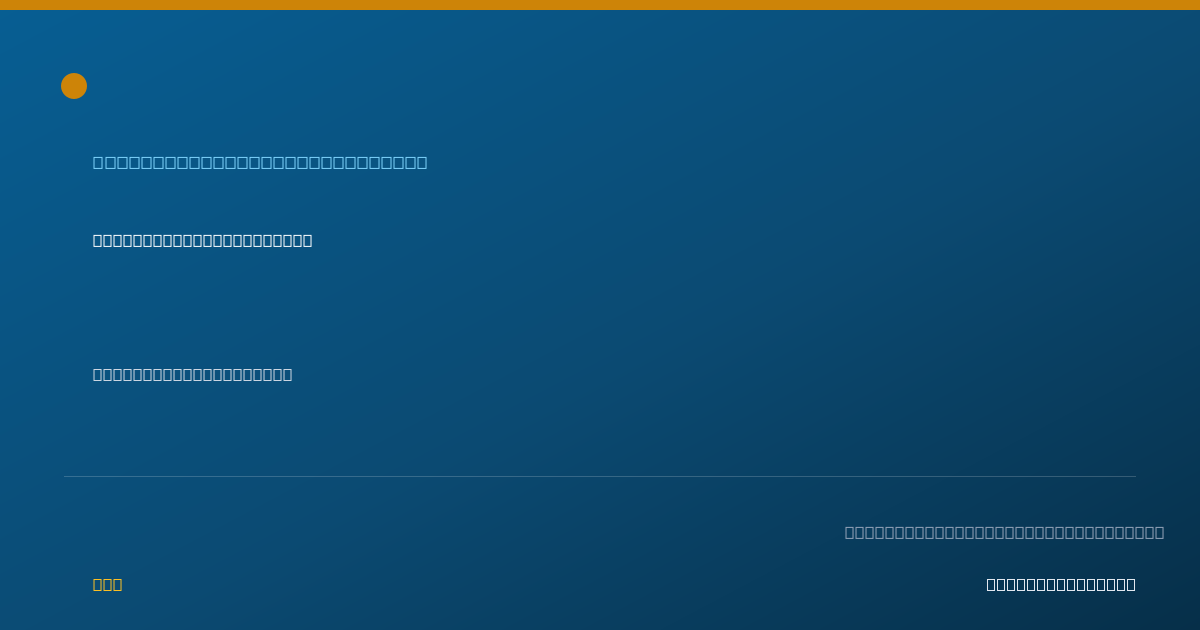Click the orange bar along the top edge
Screen dimensions: 1200x630
(600, 5)
